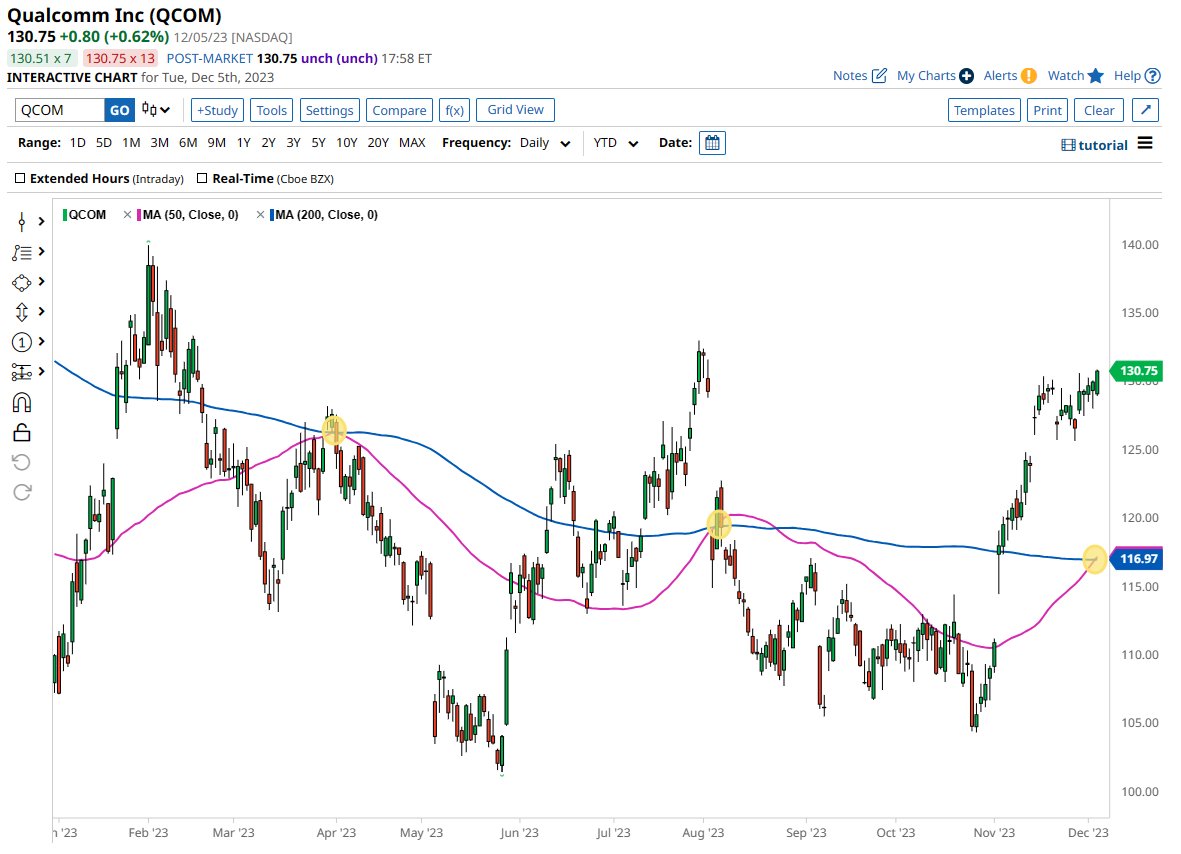This screenshot has width=1181, height=854.
Task: Enable the Extended Hours checkbox
Action: [20, 178]
